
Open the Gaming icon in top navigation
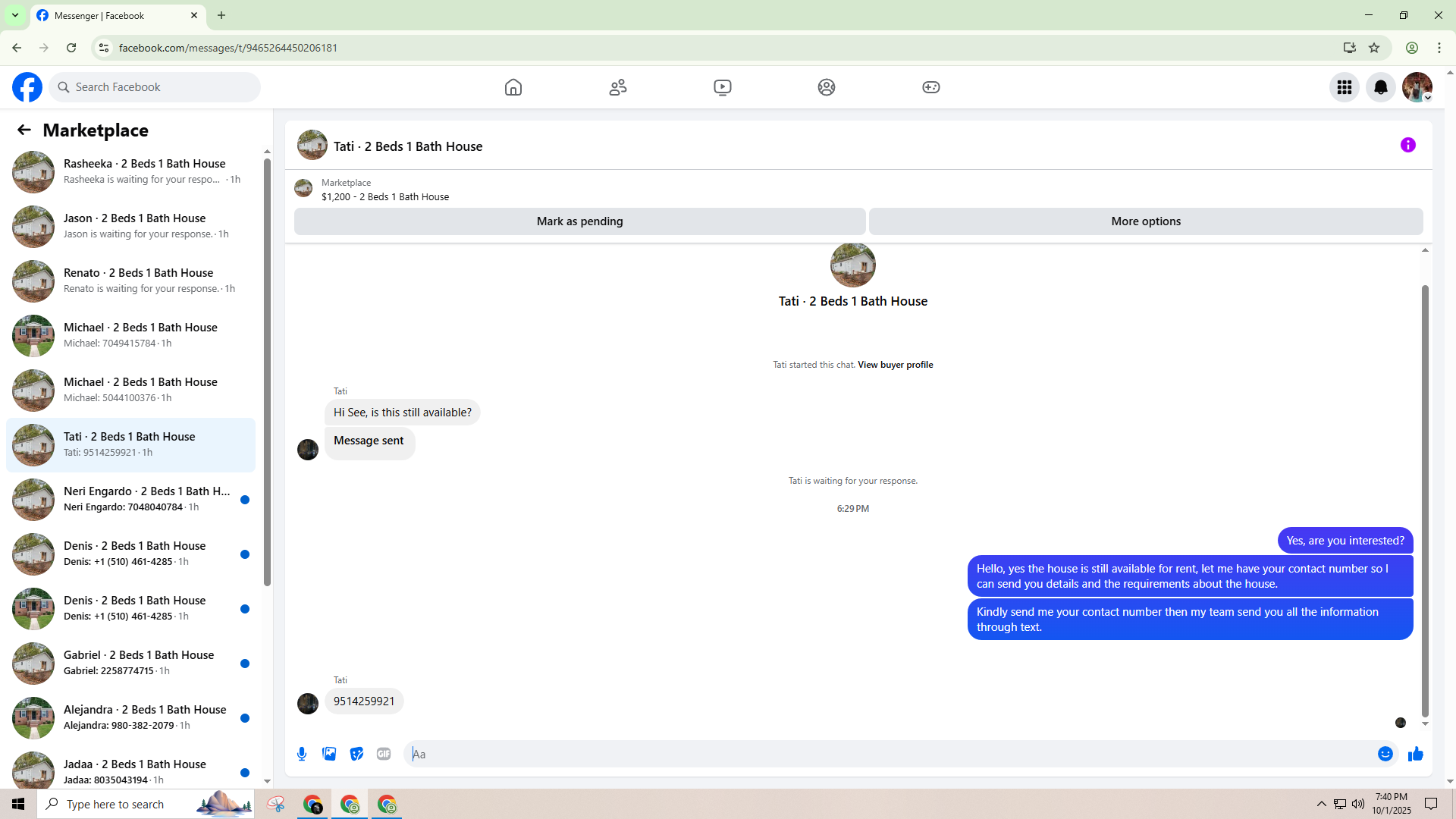click(x=931, y=87)
